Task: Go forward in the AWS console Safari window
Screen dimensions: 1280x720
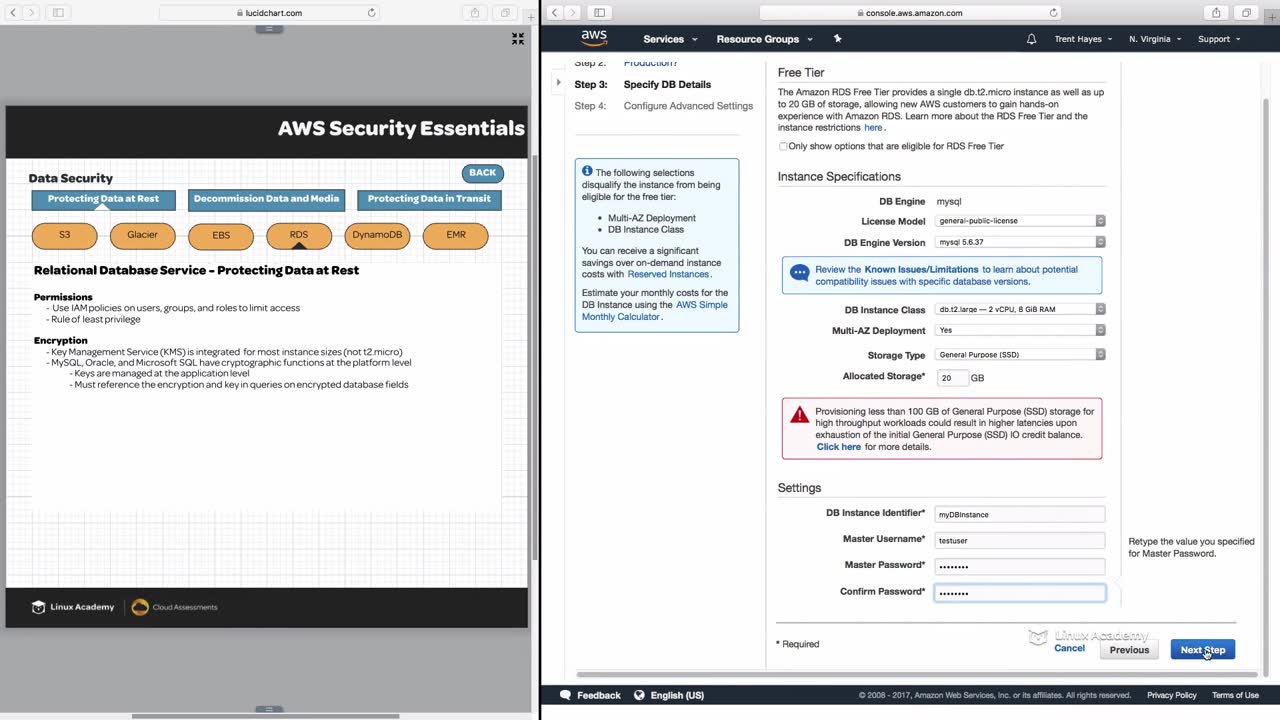Action: click(x=573, y=13)
